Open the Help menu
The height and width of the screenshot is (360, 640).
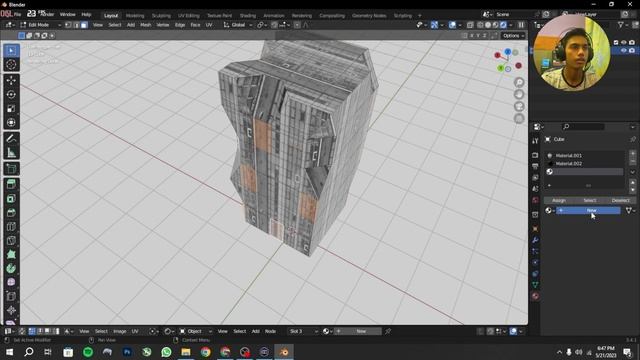coord(86,14)
